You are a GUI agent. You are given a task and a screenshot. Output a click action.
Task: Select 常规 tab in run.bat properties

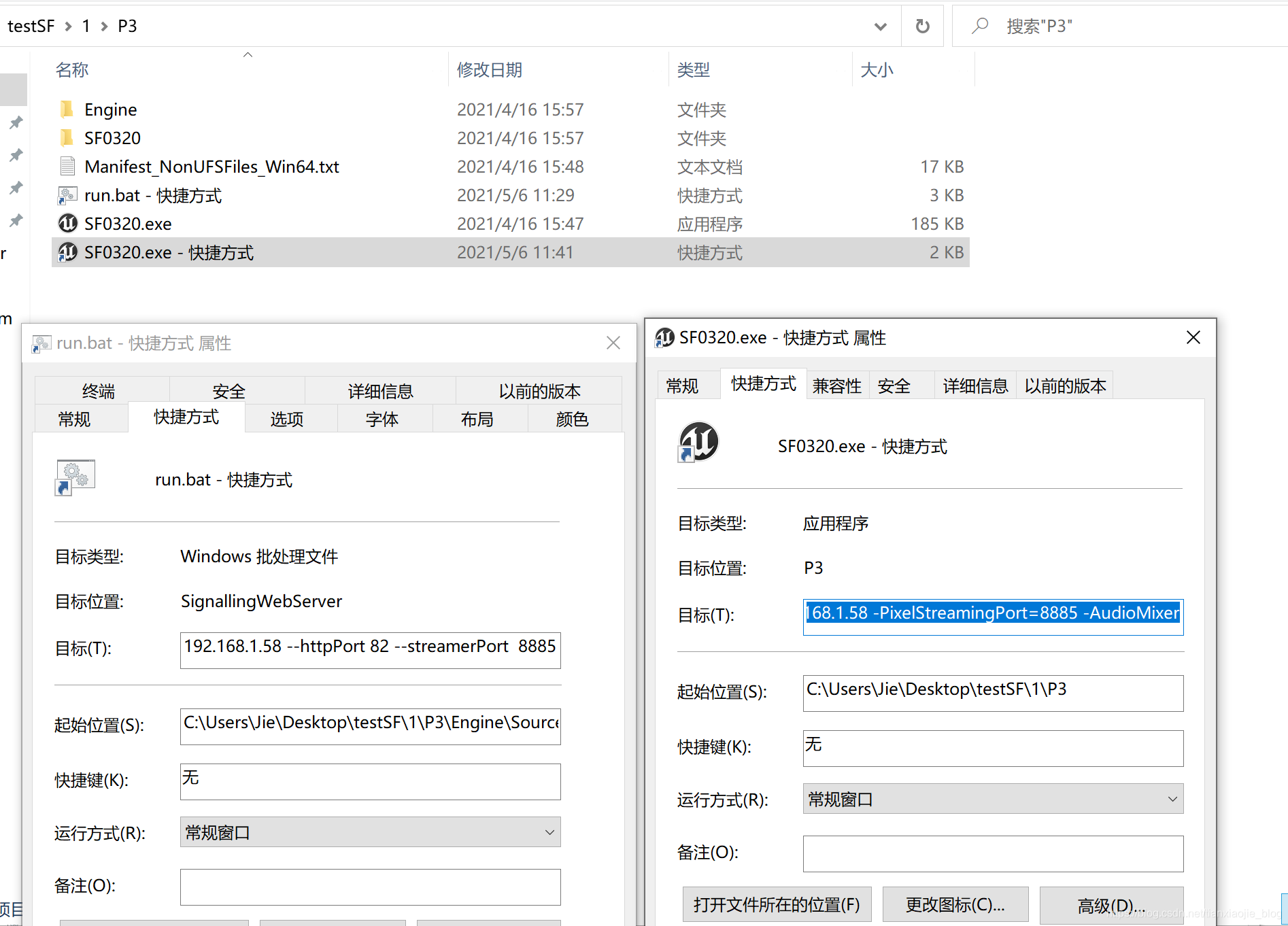(81, 419)
